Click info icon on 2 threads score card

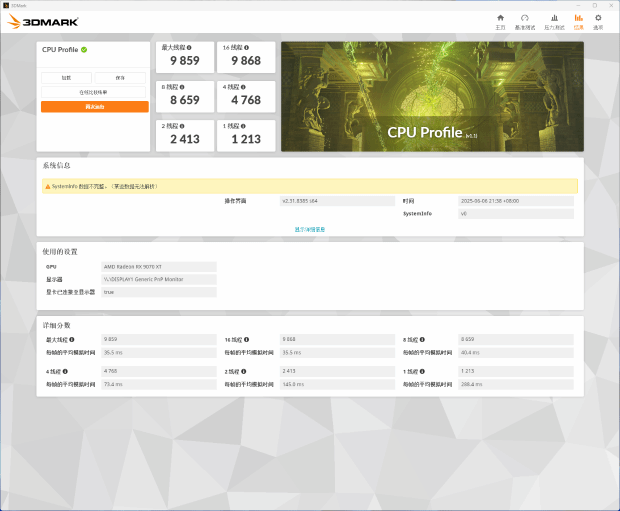[182, 126]
